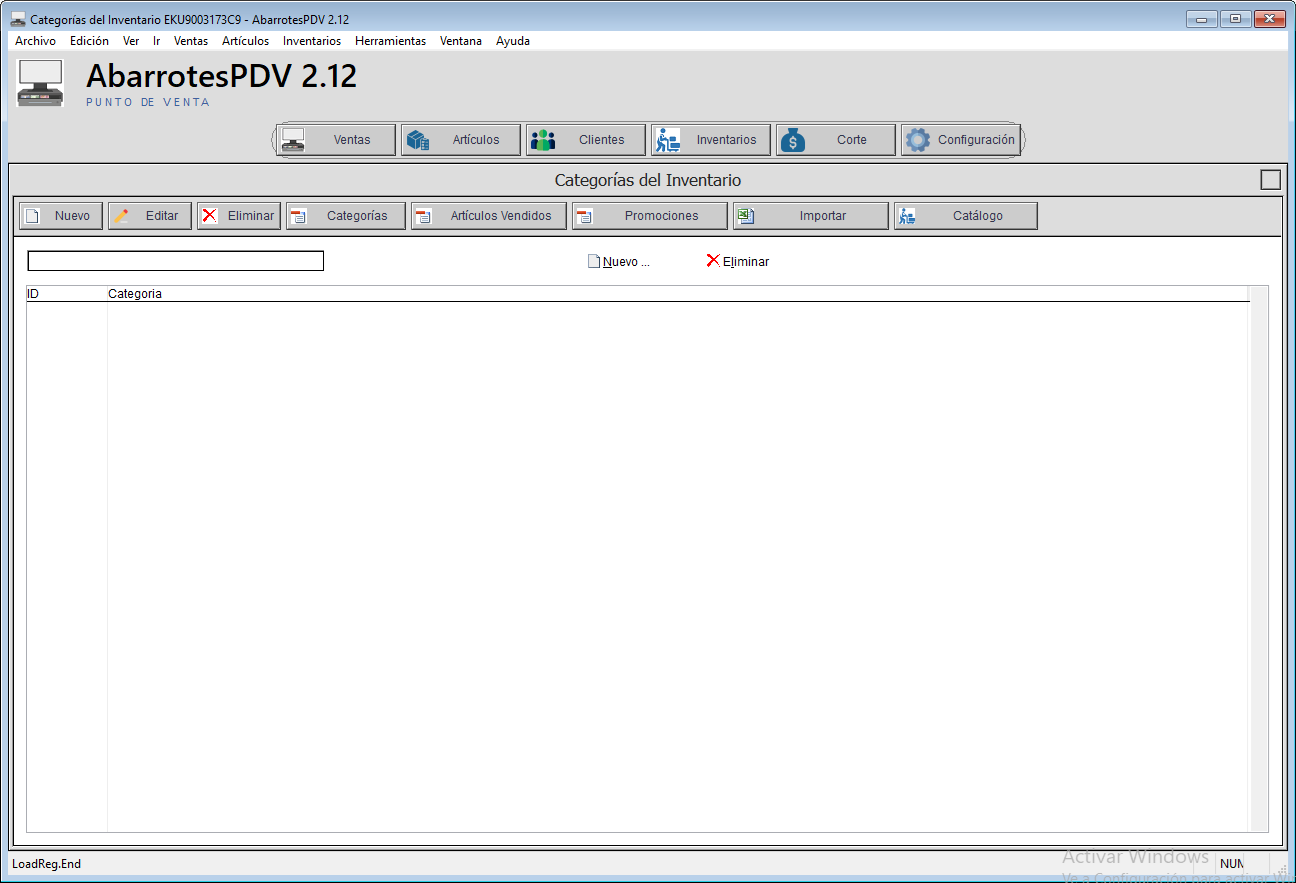Viewport: 1296px width, 883px height.
Task: Click the Catálogo toolbar button
Action: [966, 216]
